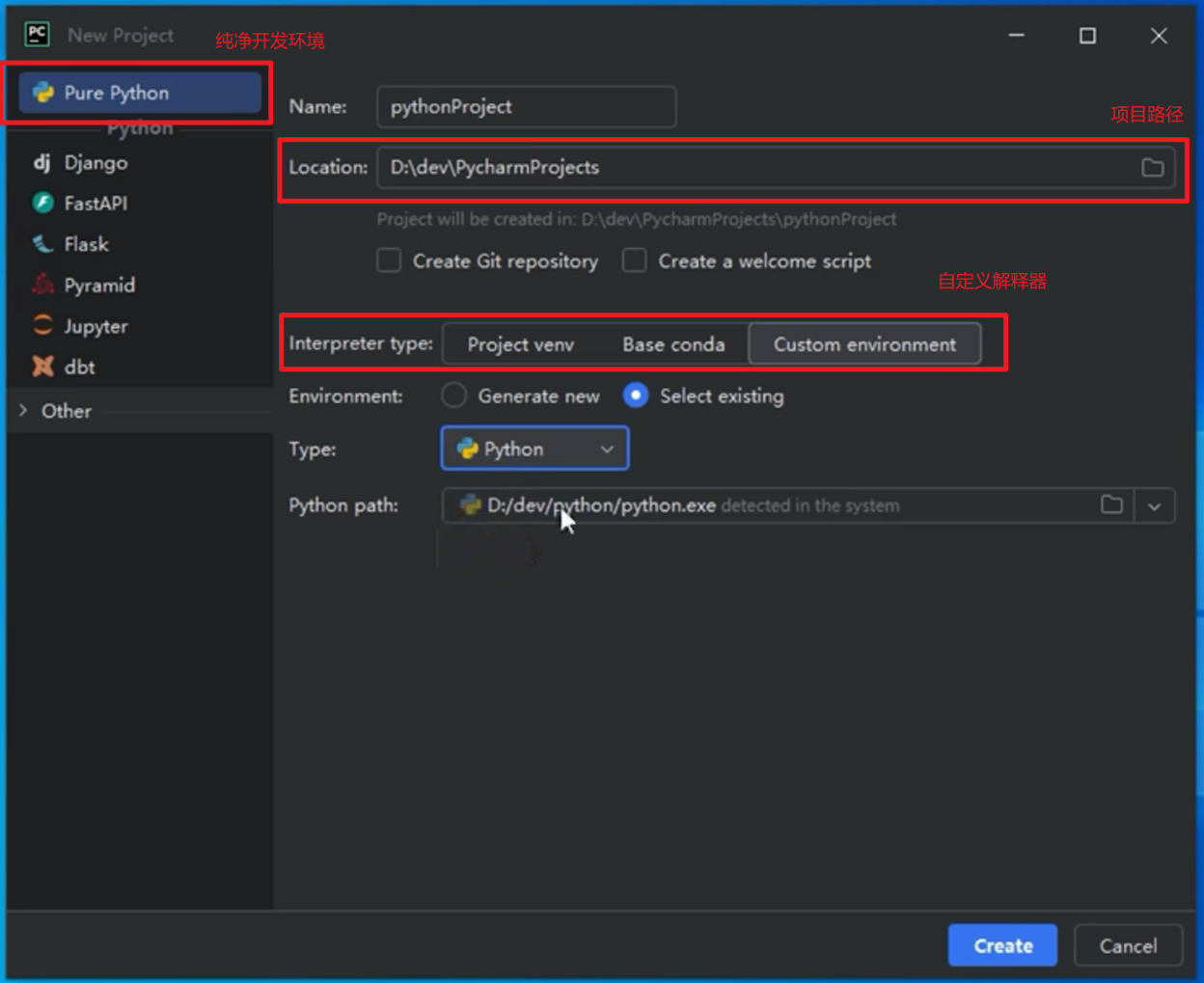Click the Create button
The width and height of the screenshot is (1204, 983).
[1002, 945]
